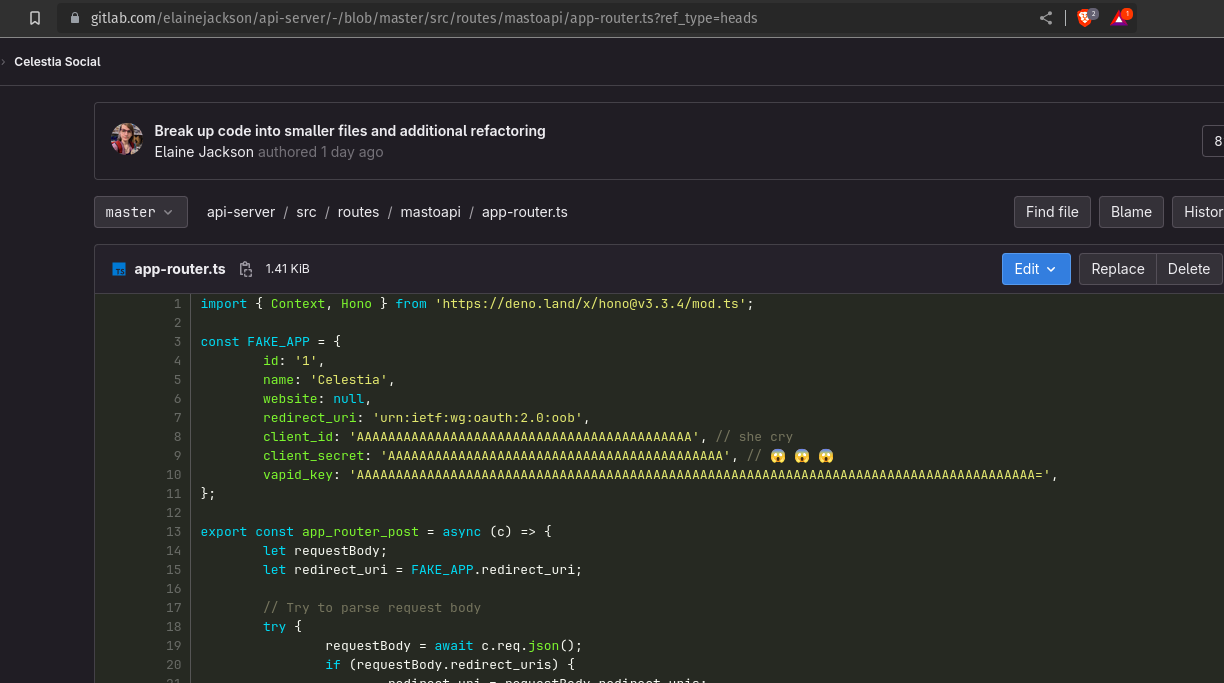
Task: Open the routes breadcrumb folder
Action: click(358, 212)
